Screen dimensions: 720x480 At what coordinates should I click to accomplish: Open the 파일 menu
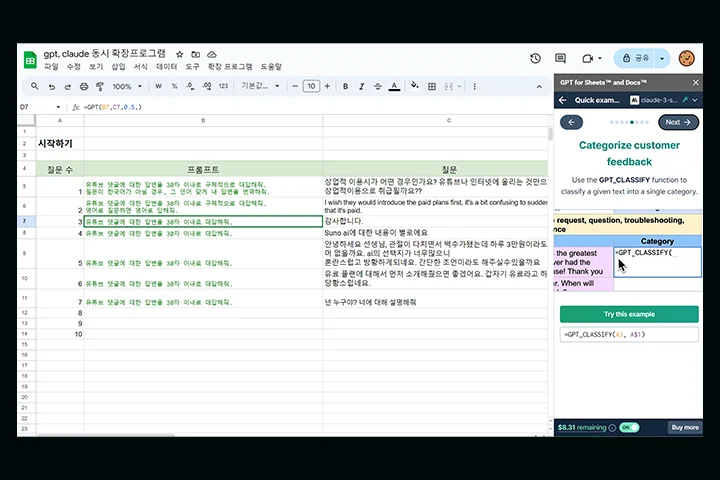(x=51, y=67)
